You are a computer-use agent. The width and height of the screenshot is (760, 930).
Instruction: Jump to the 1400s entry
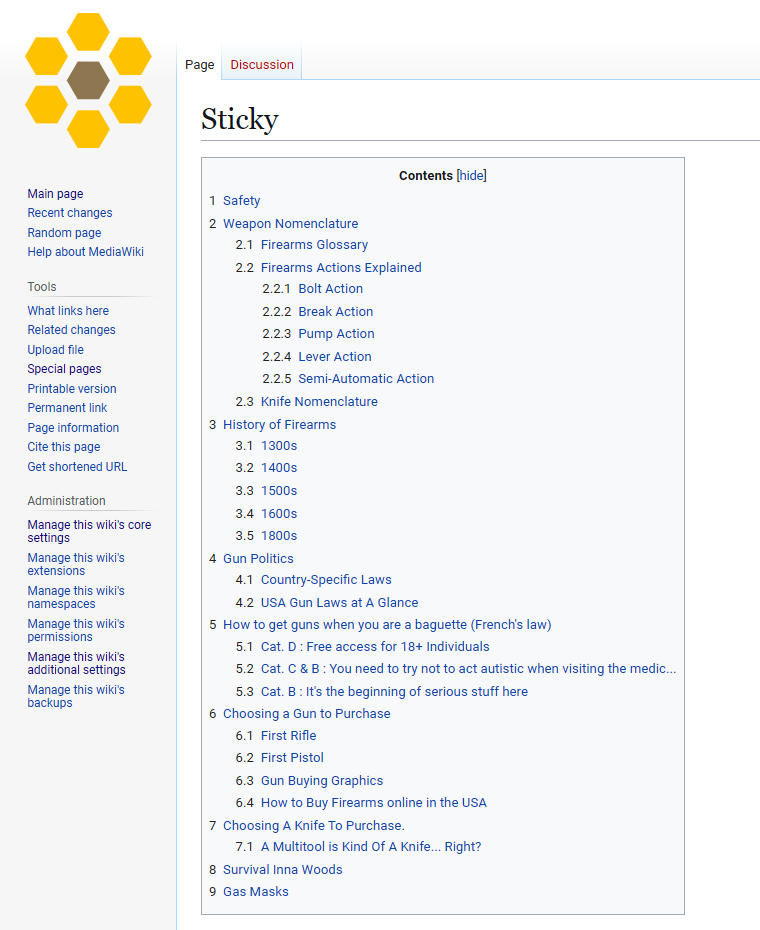pos(279,468)
